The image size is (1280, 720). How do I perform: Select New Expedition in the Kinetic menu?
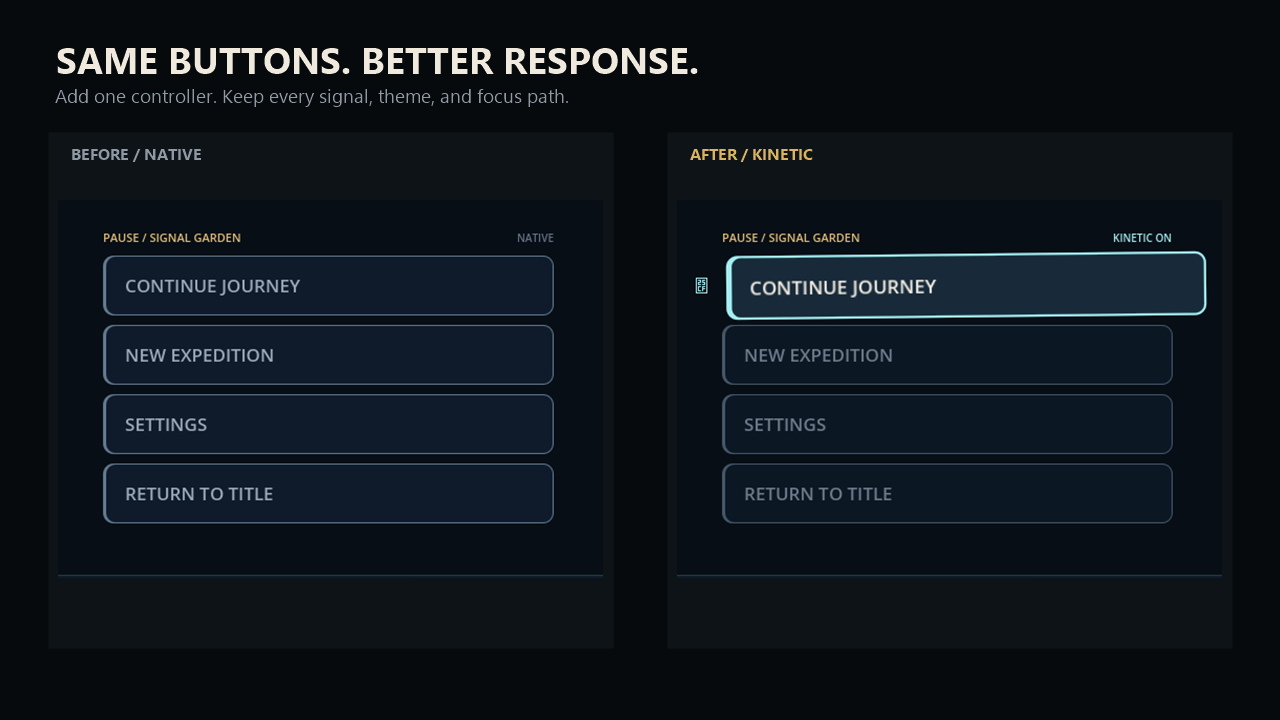[x=947, y=355]
